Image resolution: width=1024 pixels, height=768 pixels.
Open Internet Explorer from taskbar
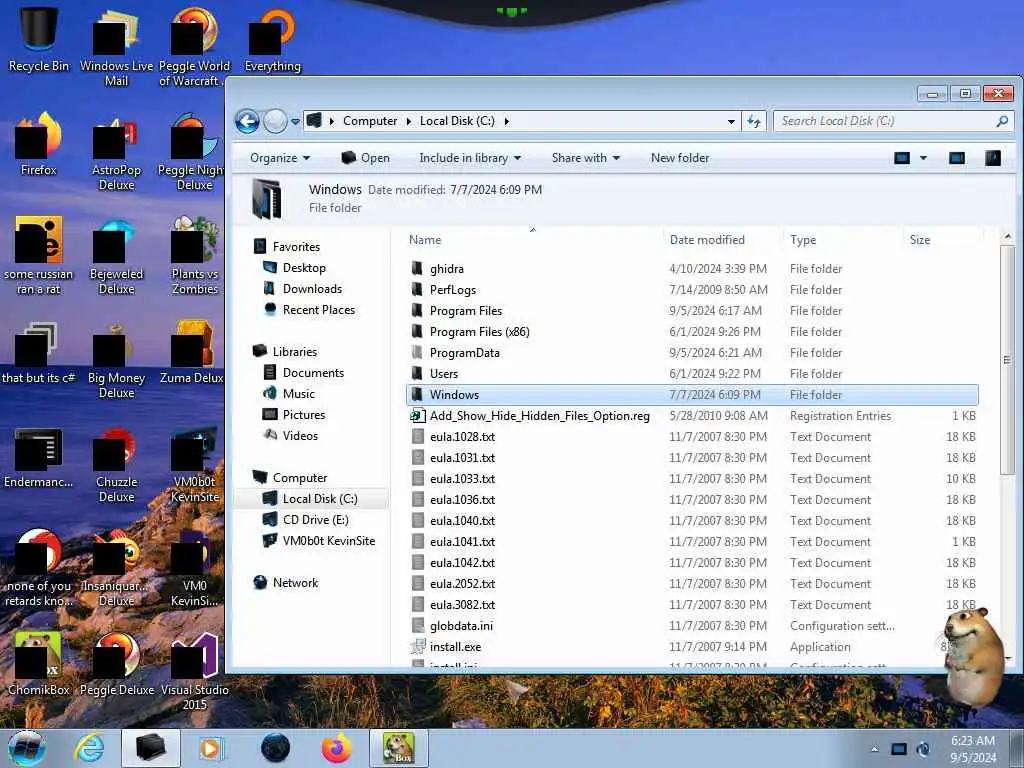click(89, 748)
